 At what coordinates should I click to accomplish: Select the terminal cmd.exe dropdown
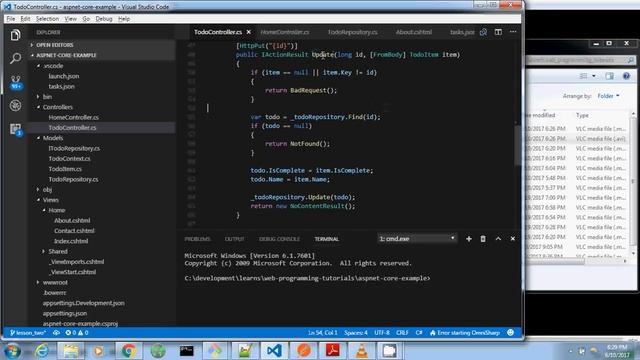(417, 239)
